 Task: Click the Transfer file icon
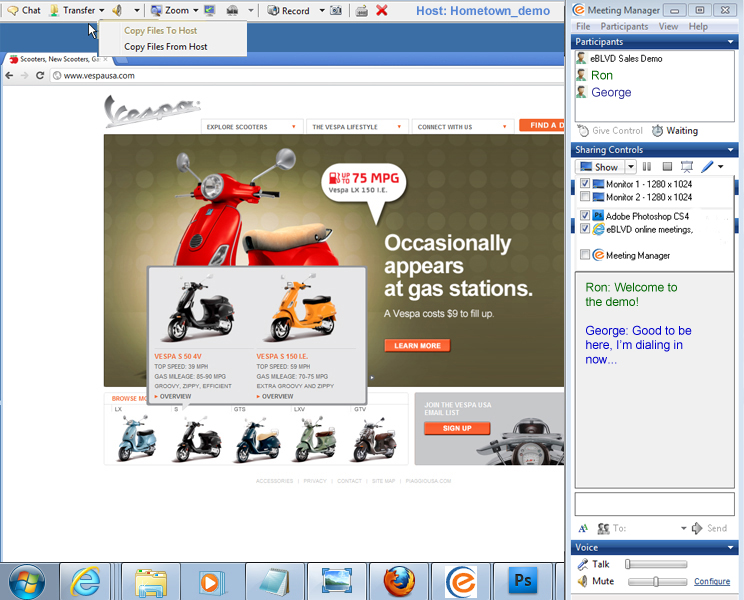pos(55,10)
